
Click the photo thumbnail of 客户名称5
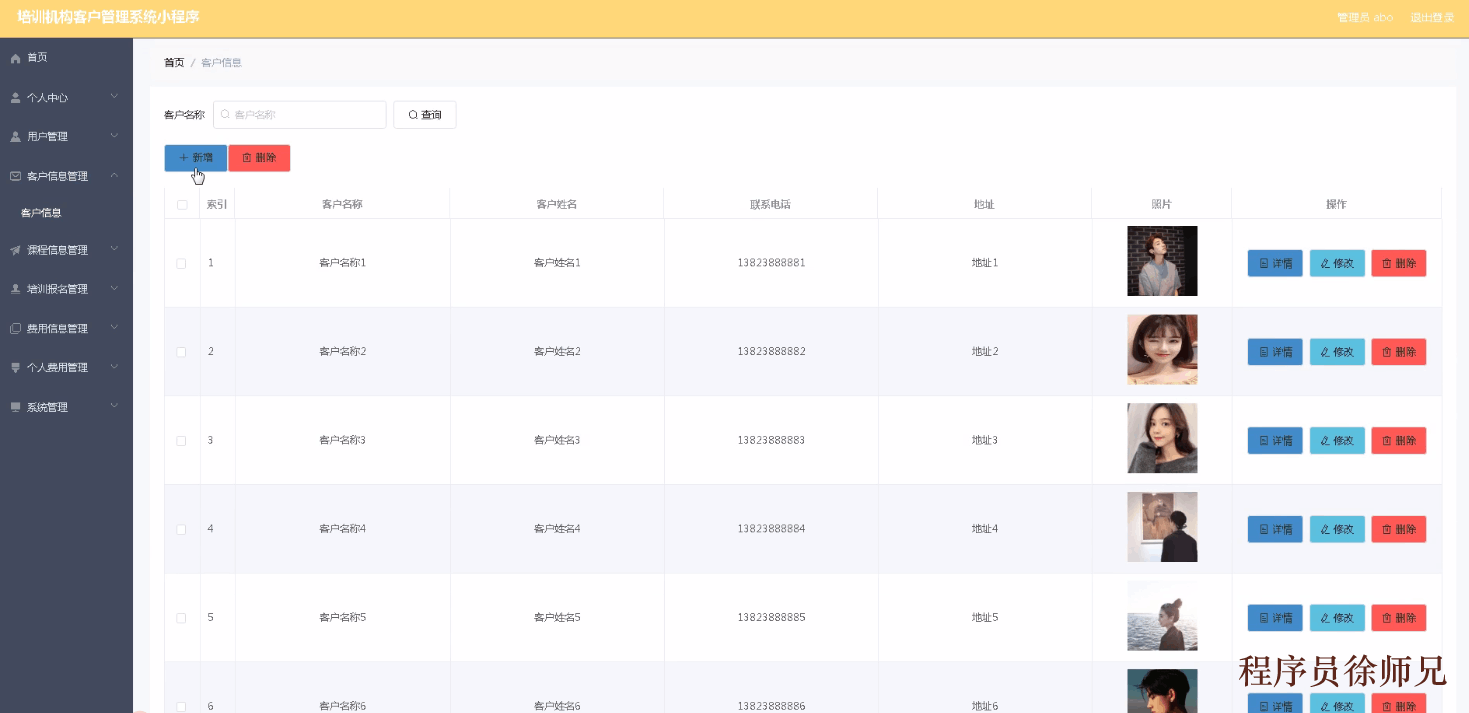(x=1162, y=616)
